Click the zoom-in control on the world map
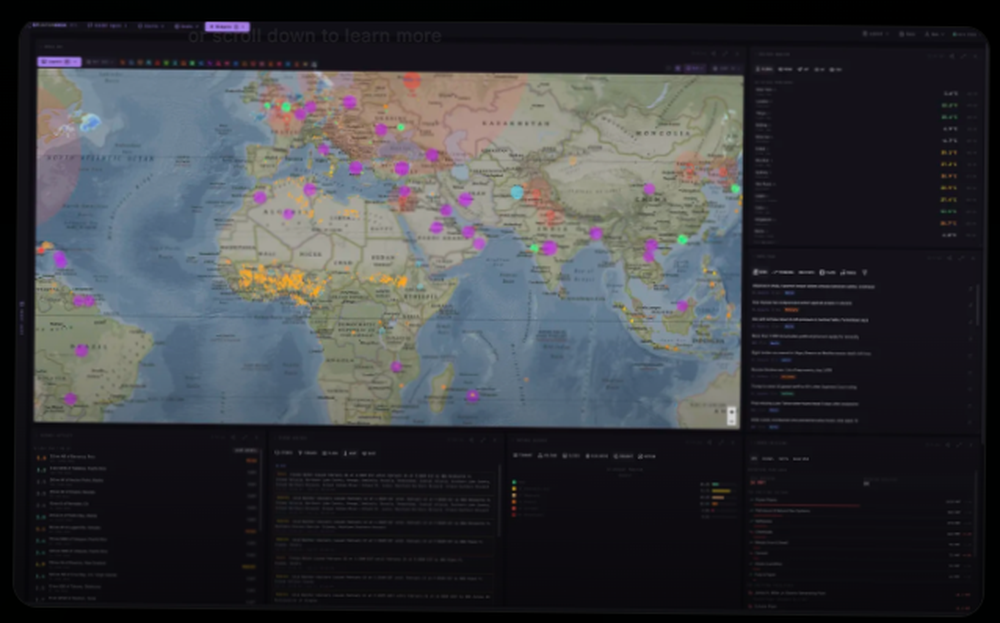This screenshot has height=623, width=1000. click(731, 410)
